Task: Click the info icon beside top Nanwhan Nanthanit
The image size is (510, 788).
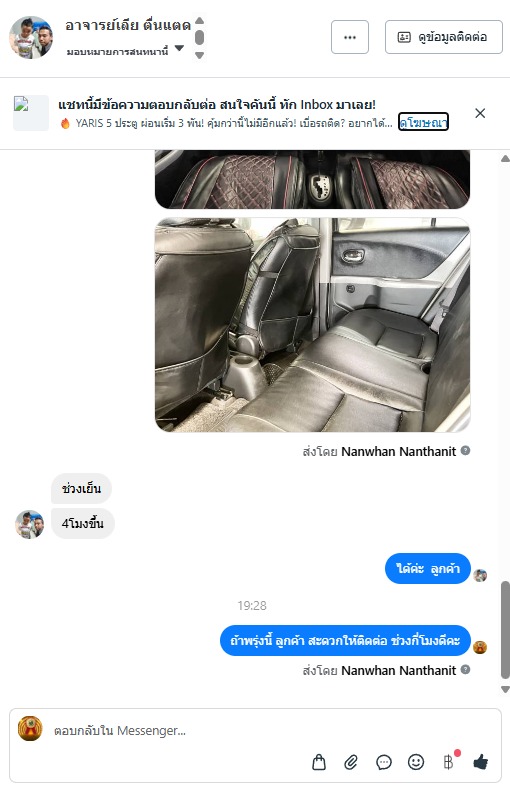Action: point(466,451)
